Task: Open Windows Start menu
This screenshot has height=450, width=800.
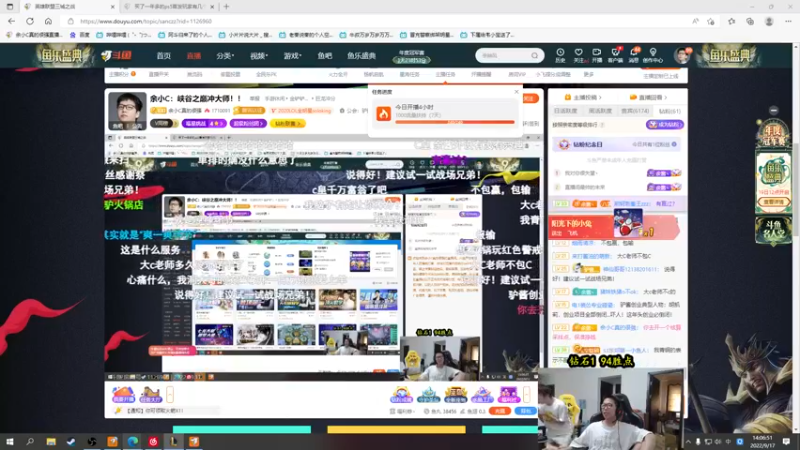Action: click(10, 442)
